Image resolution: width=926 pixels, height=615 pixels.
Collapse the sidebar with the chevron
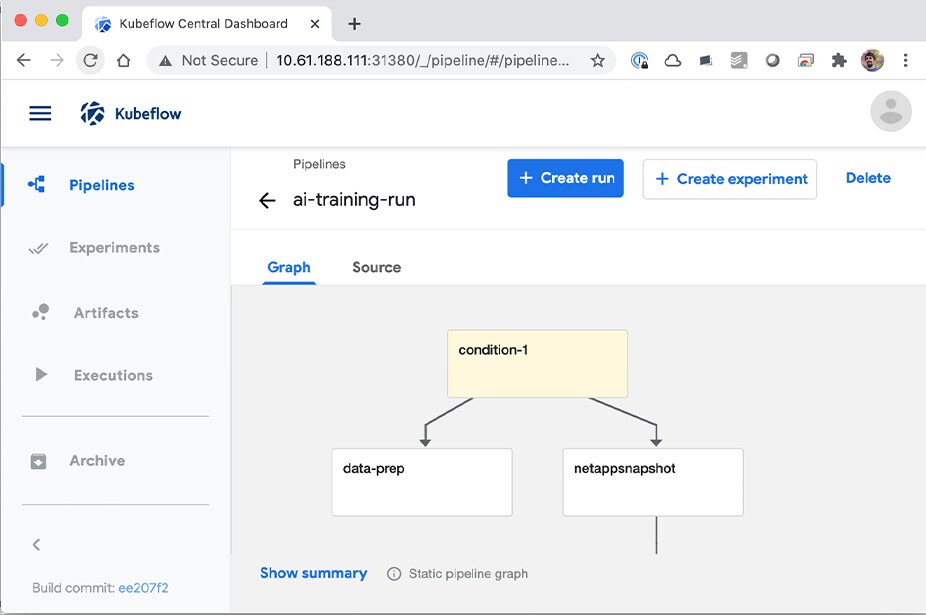point(37,545)
